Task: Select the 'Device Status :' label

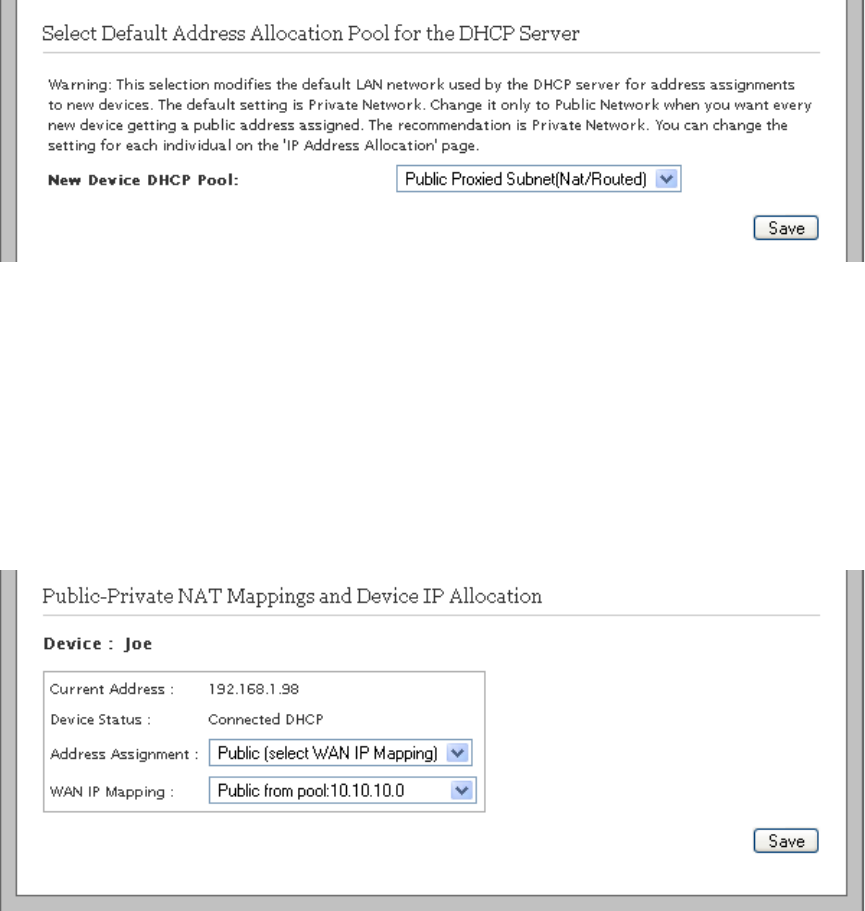Action: click(101, 719)
